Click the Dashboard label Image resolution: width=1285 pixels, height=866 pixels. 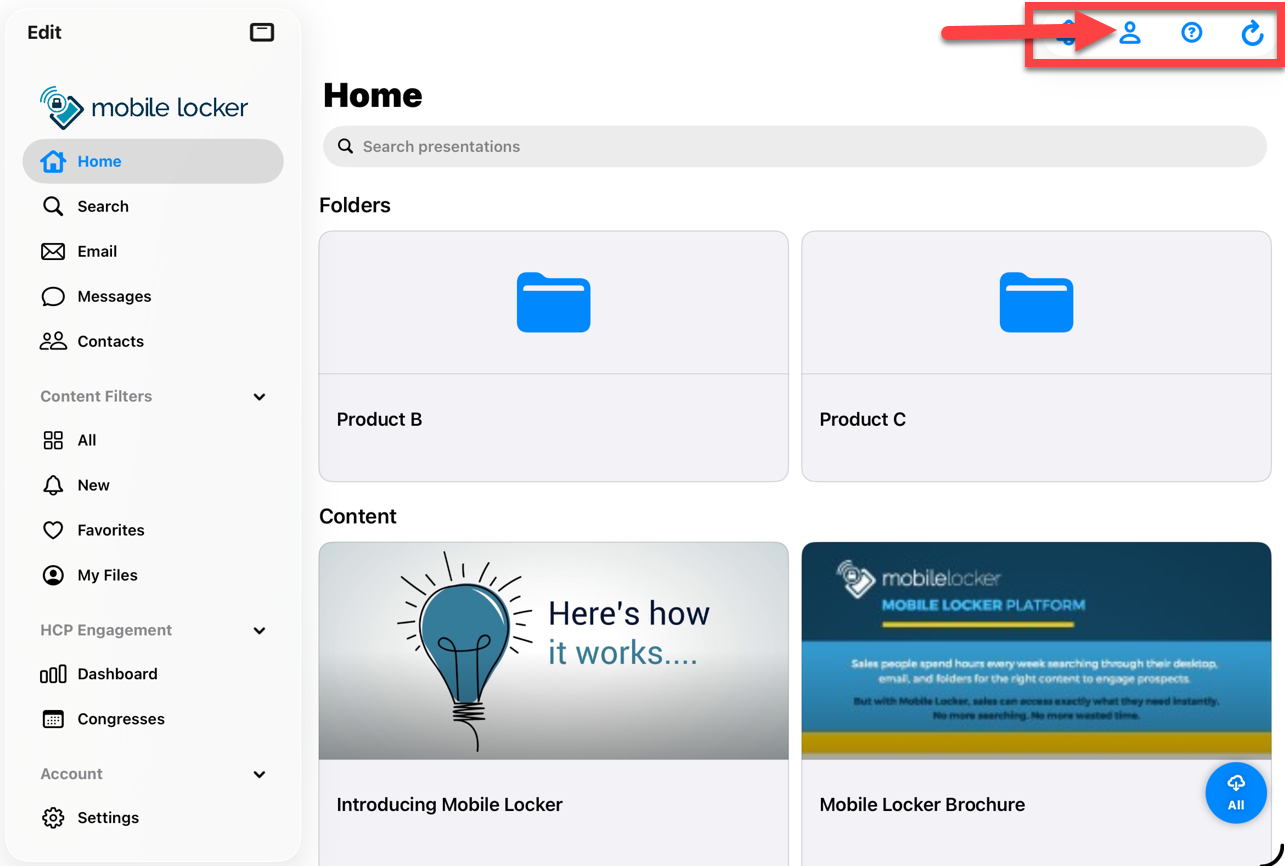(118, 674)
